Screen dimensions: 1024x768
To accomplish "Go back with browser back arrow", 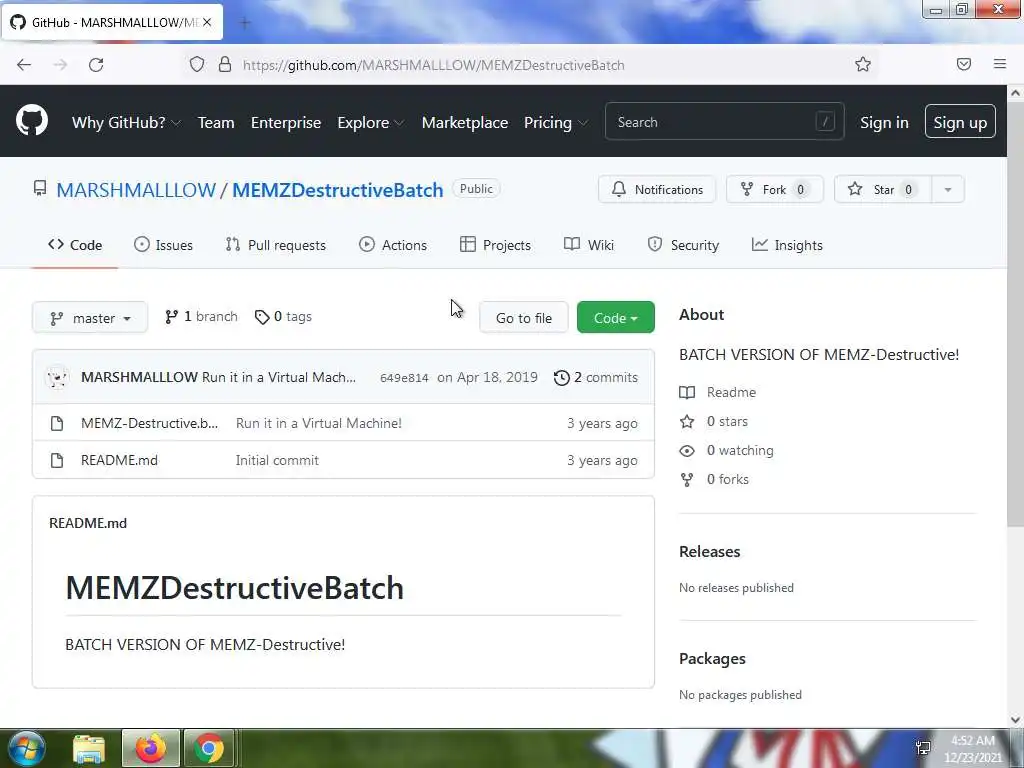I will tap(24, 65).
